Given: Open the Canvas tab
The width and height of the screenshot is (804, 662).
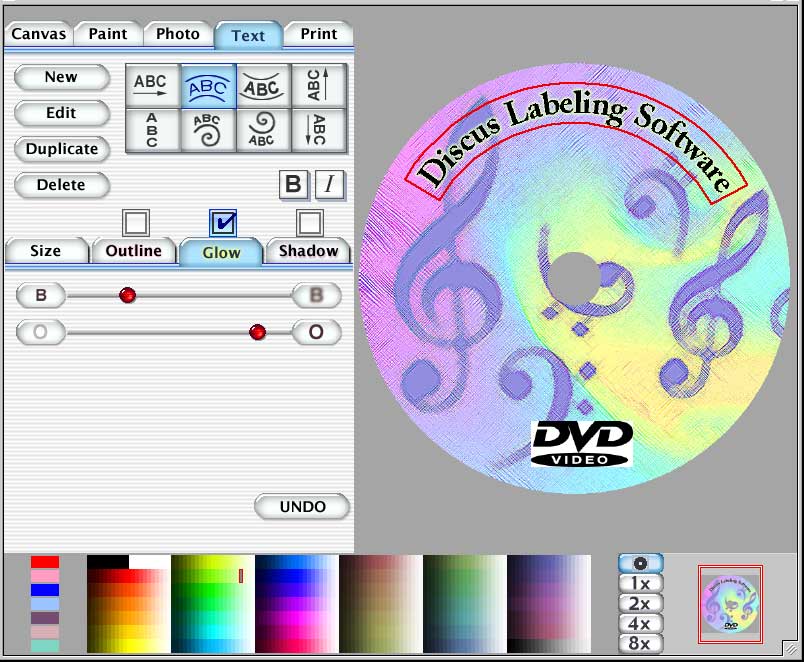Looking at the screenshot, I should (x=38, y=34).
